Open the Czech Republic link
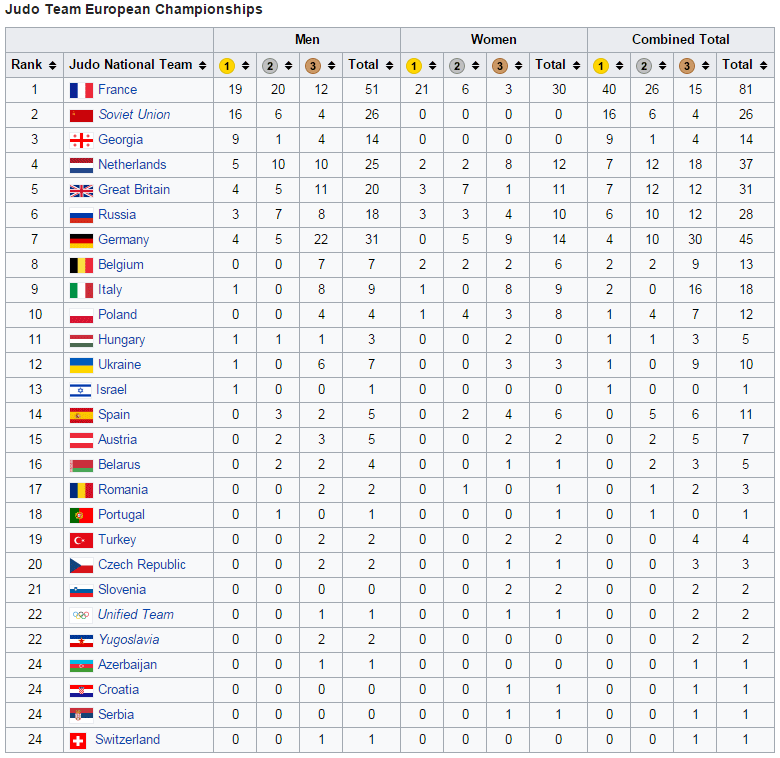Viewport: 780px width, 758px height. click(142, 565)
